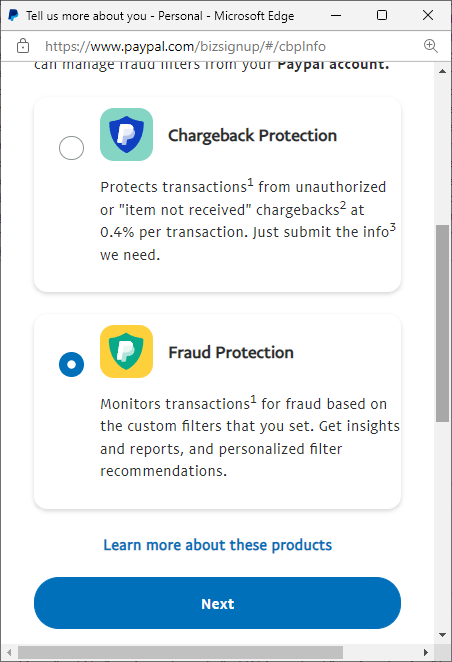The width and height of the screenshot is (452, 662).
Task: Click the horizontal scrollbar right arrow
Action: [426, 652]
